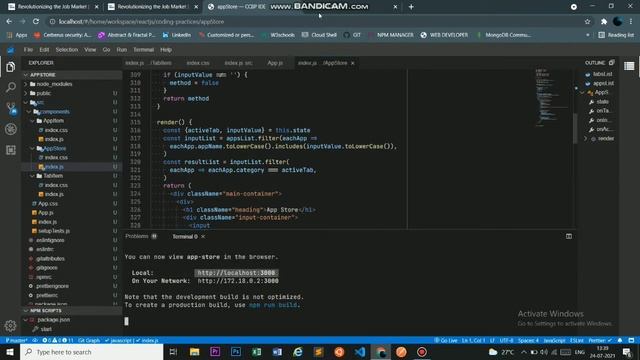The width and height of the screenshot is (640, 360).
Task: Open Sublime Text from the taskbar
Action: pyautogui.click(x=318, y=352)
